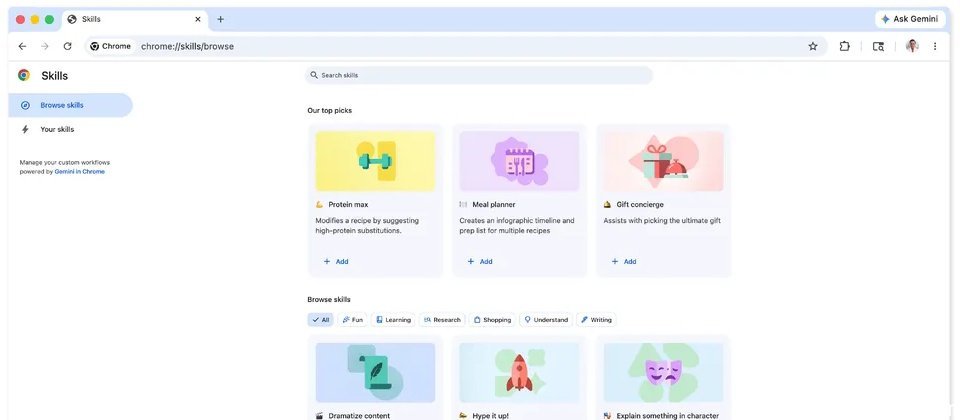Image resolution: width=960 pixels, height=420 pixels.
Task: Open the tab search/media icon in toolbar
Action: 878,46
